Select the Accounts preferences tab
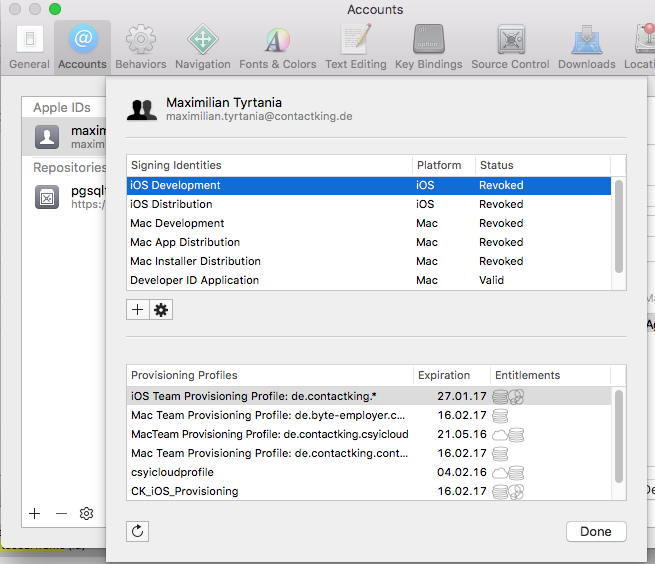 click(x=82, y=48)
